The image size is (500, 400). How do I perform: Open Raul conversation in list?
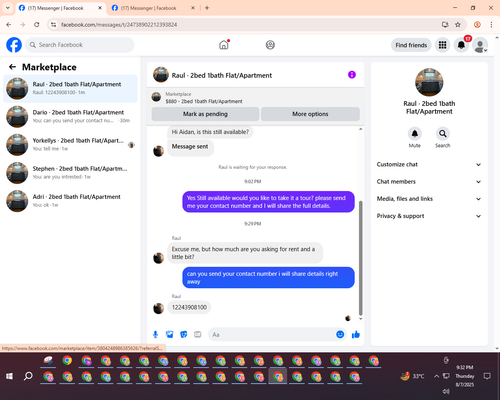[x=70, y=88]
